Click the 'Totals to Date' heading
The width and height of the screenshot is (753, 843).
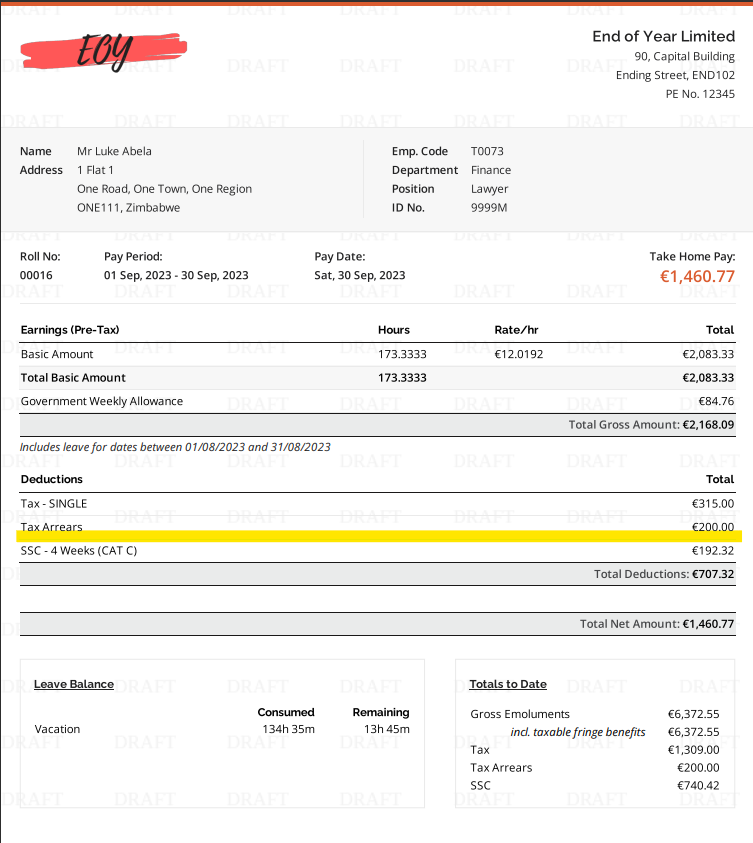pos(508,684)
